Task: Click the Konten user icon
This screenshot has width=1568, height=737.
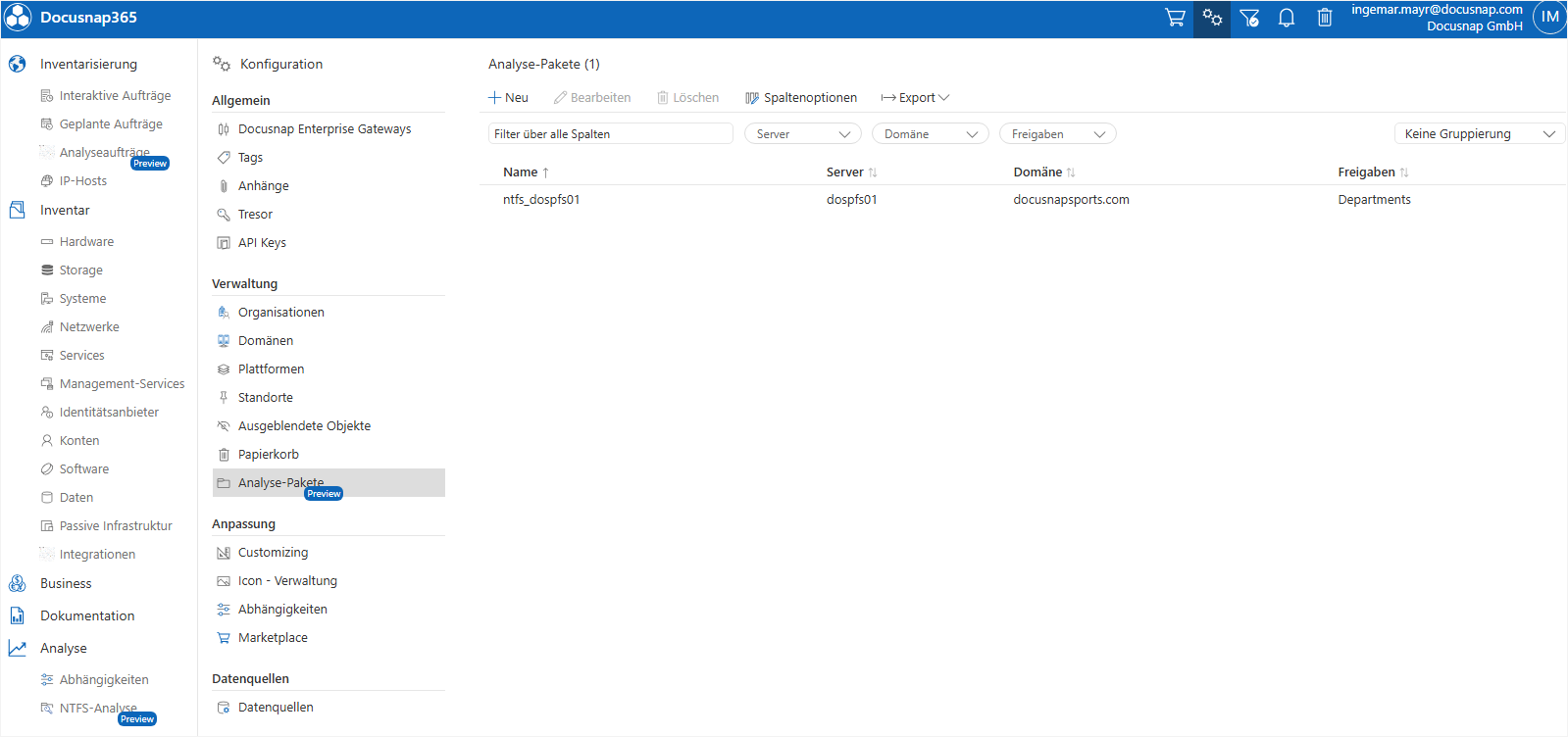Action: 47,440
